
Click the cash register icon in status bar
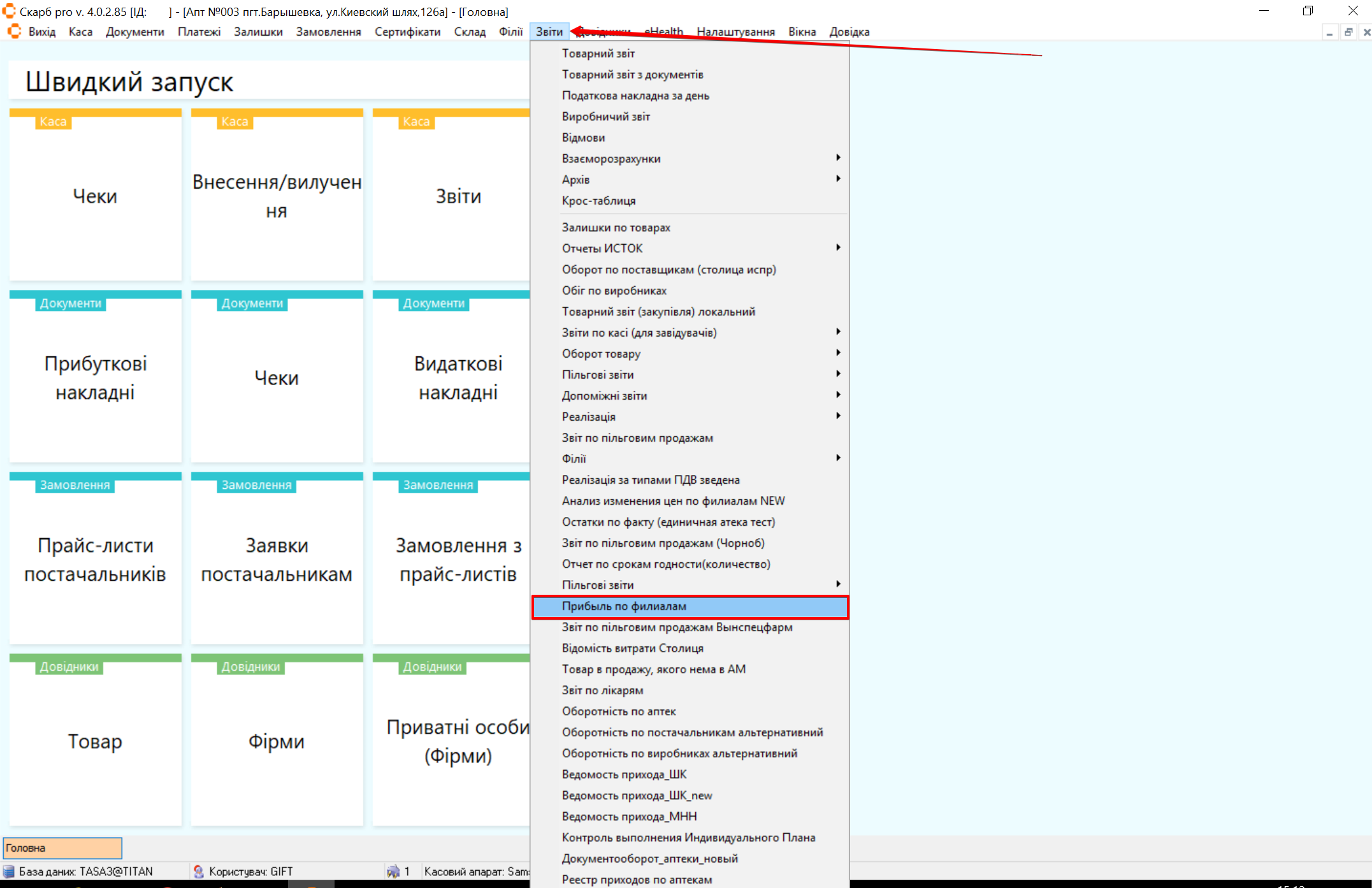393,871
